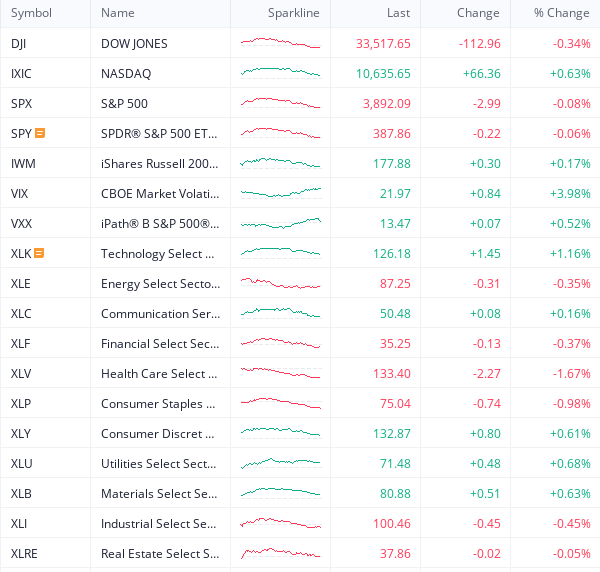600x572 pixels.
Task: Click the Health Care Select ... name
Action: tap(159, 373)
